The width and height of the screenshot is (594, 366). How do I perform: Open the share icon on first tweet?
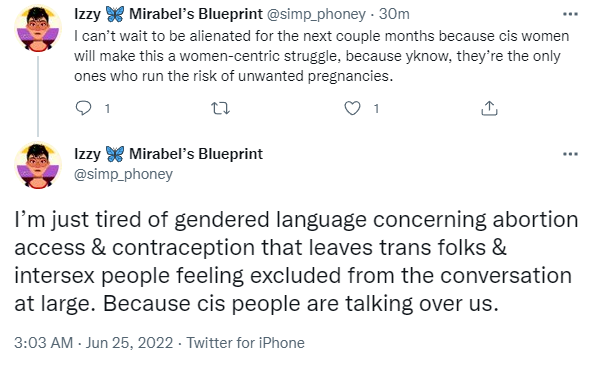pos(489,108)
